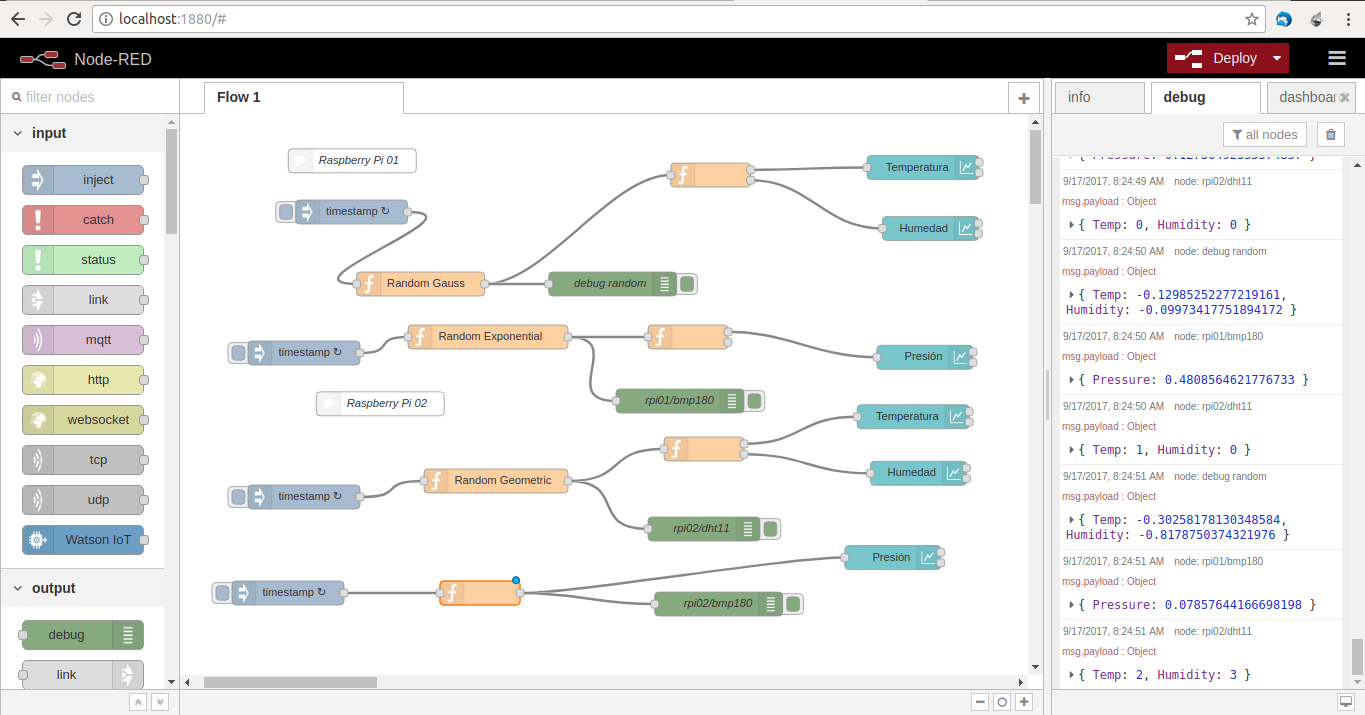Open the Node-RED hamburger menu
Image resolution: width=1365 pixels, height=715 pixels.
1337,58
